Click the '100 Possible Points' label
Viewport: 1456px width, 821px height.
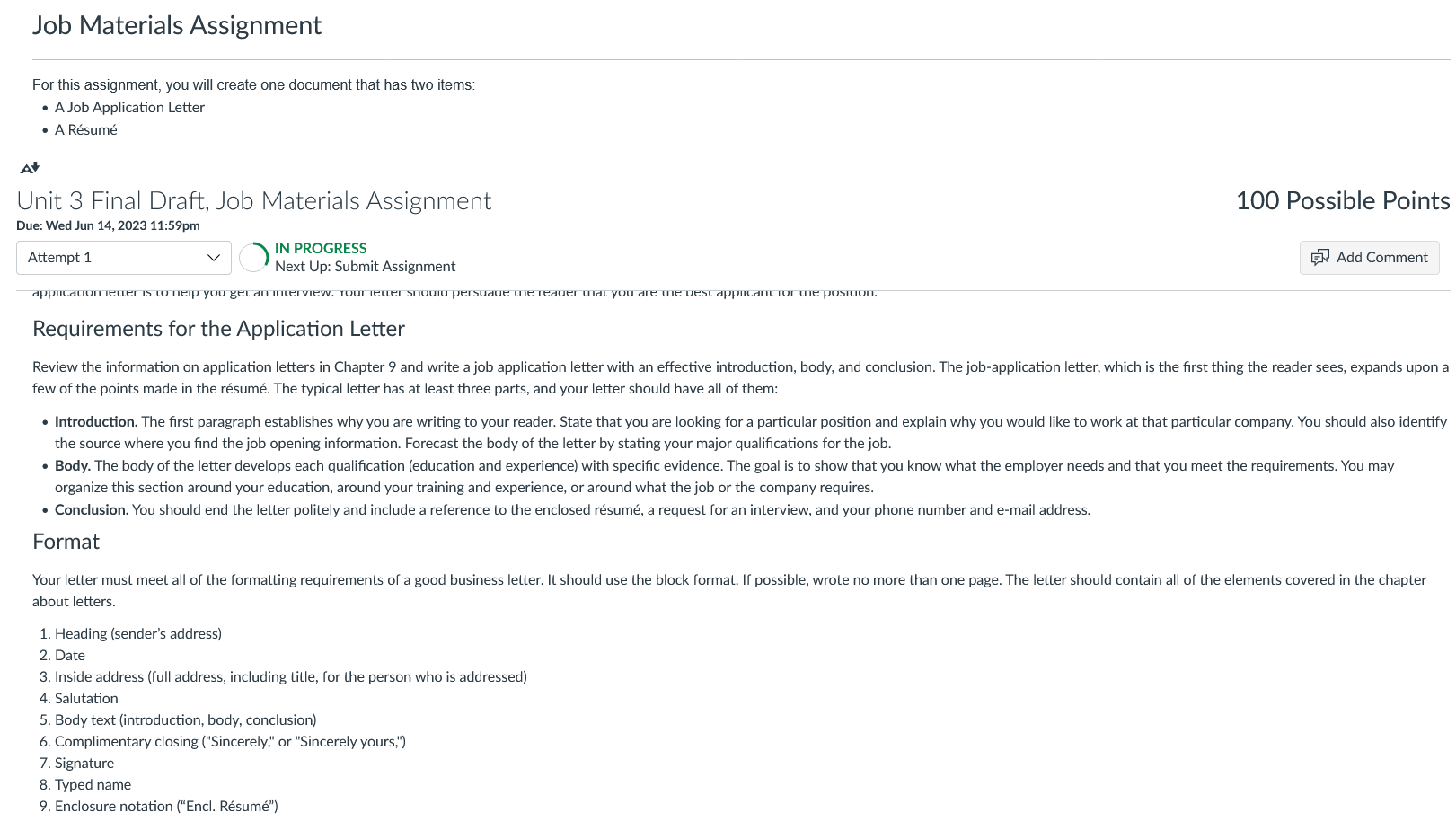[1343, 200]
